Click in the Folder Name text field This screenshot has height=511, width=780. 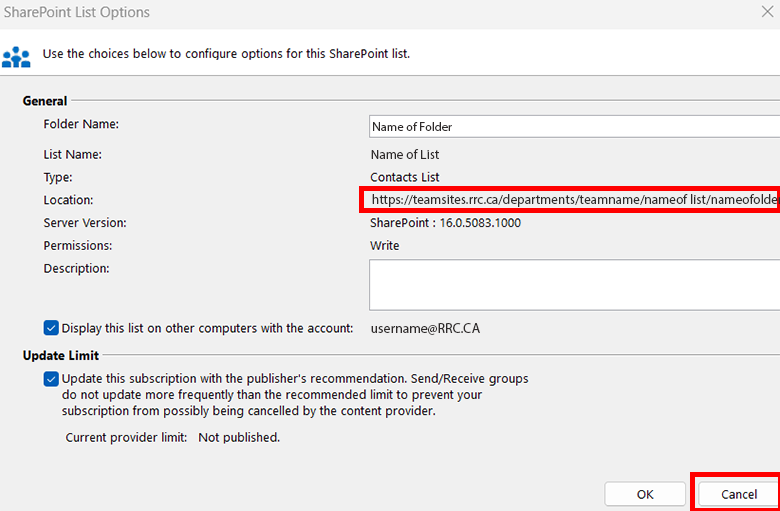click(573, 127)
